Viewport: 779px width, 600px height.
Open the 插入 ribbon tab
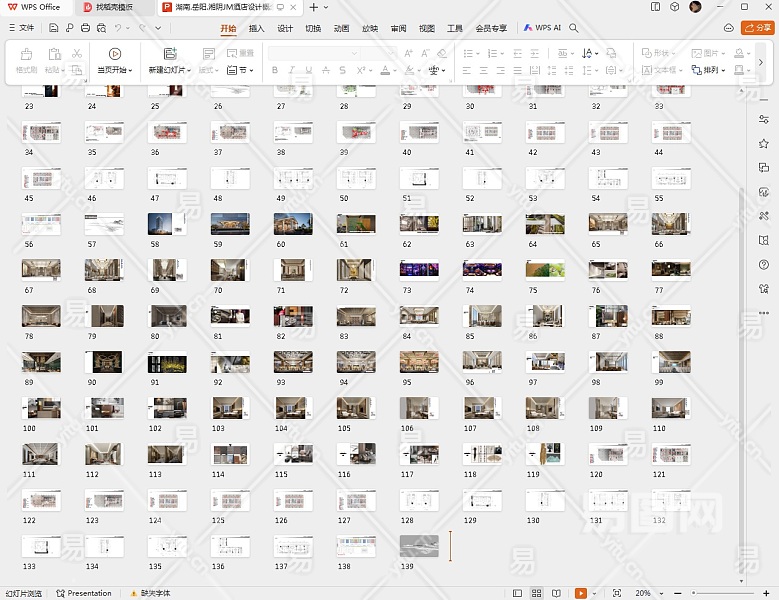[256, 28]
